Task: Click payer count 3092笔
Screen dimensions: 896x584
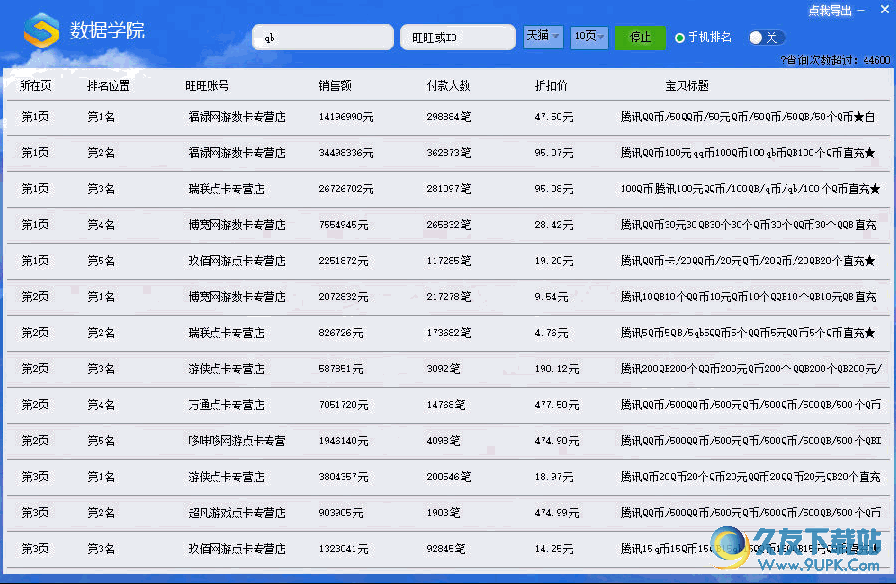Action: click(x=443, y=369)
